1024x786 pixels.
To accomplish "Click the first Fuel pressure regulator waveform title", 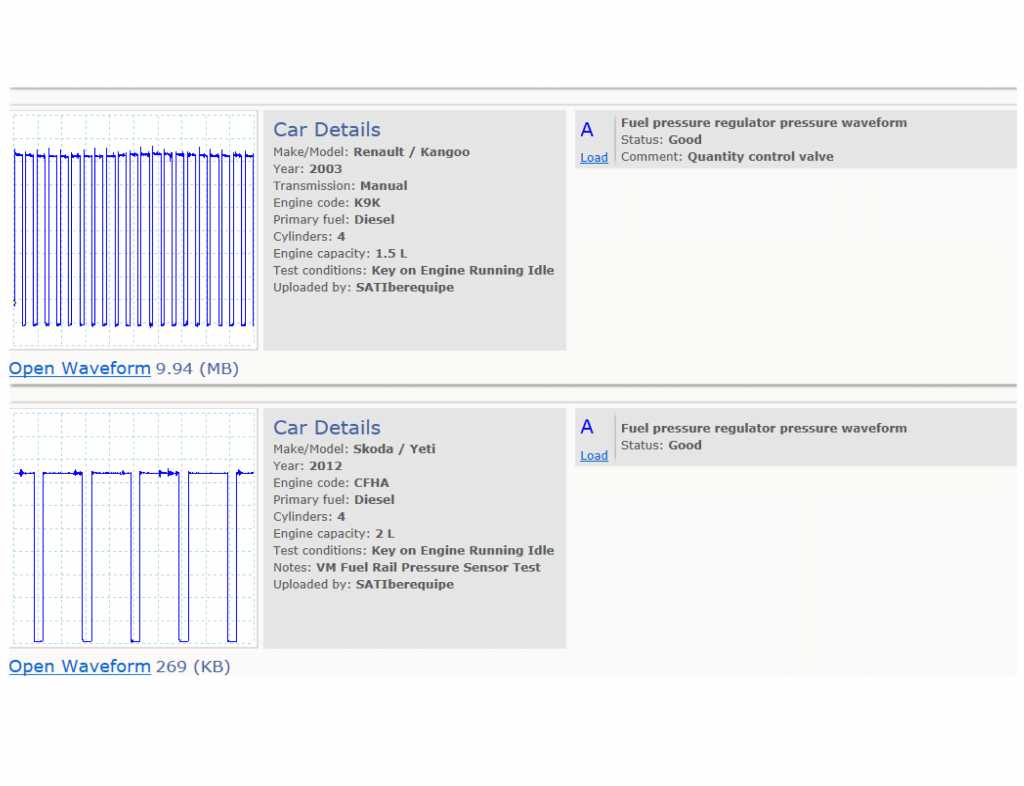I will 764,123.
